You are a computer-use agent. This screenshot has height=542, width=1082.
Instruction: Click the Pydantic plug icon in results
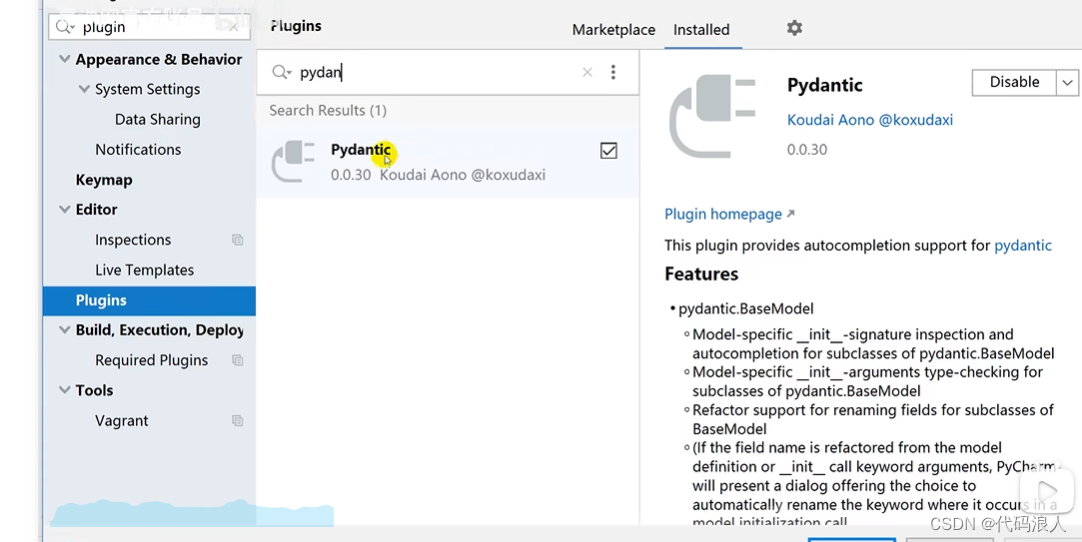point(293,162)
